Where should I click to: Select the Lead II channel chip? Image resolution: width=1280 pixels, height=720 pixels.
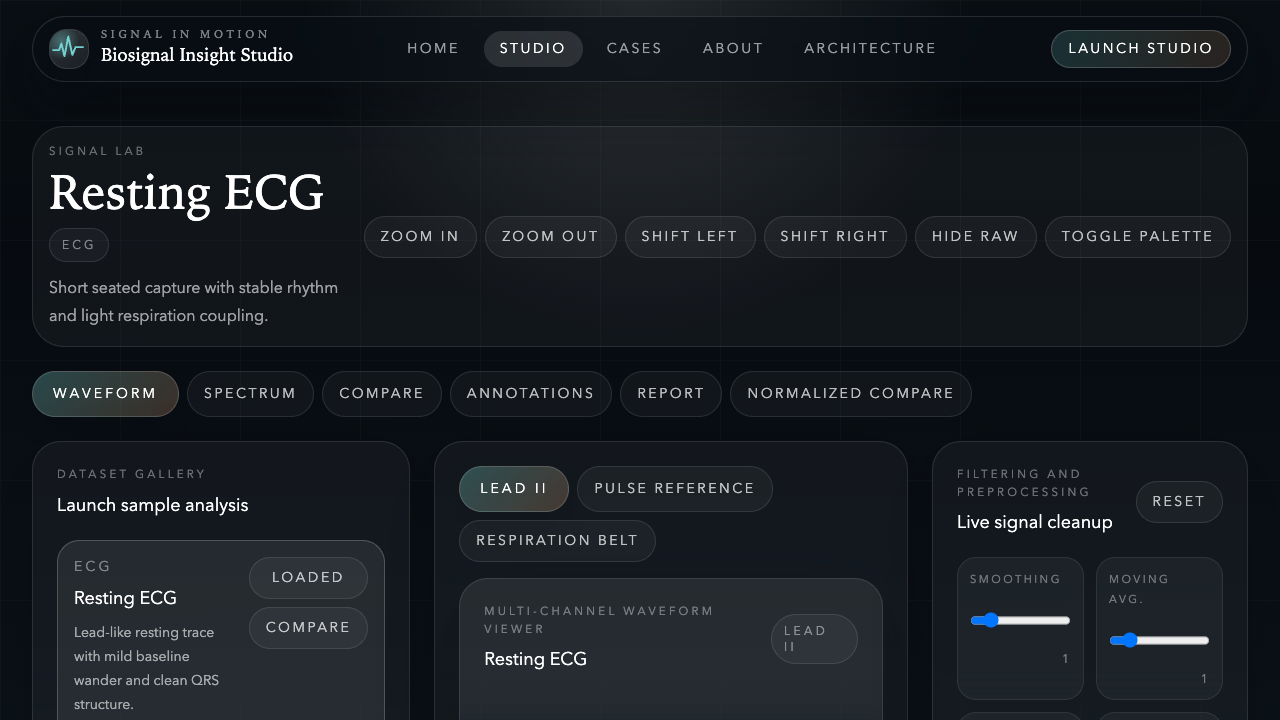point(514,489)
